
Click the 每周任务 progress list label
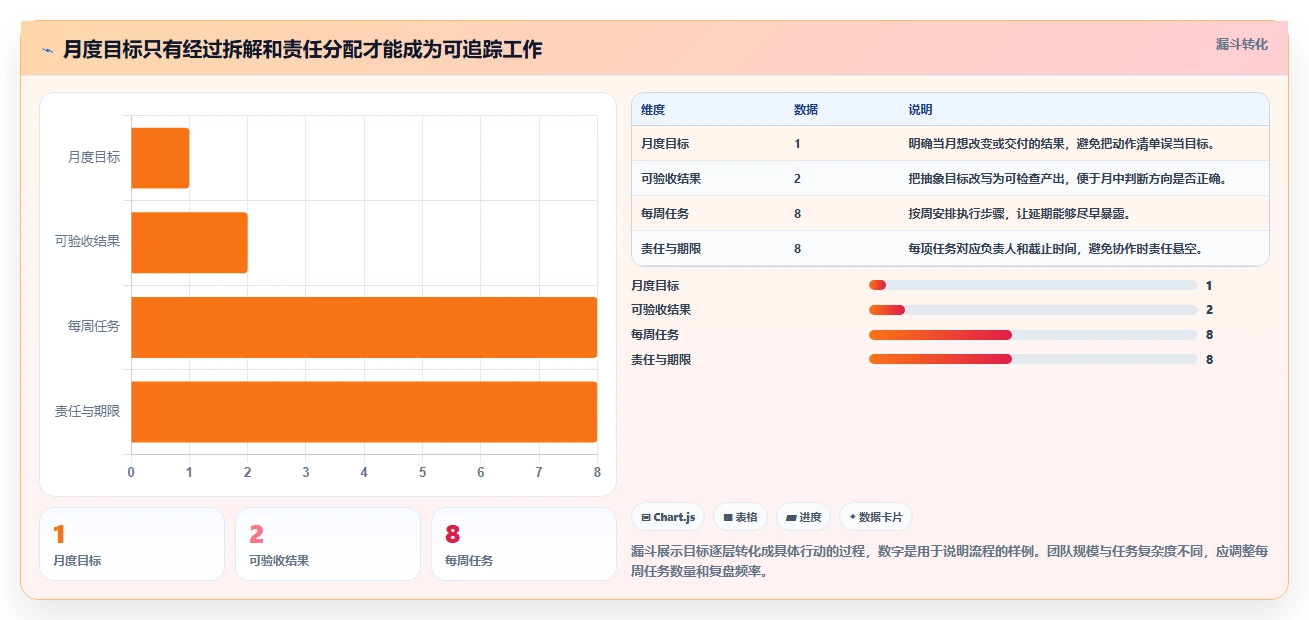pyautogui.click(x=655, y=334)
